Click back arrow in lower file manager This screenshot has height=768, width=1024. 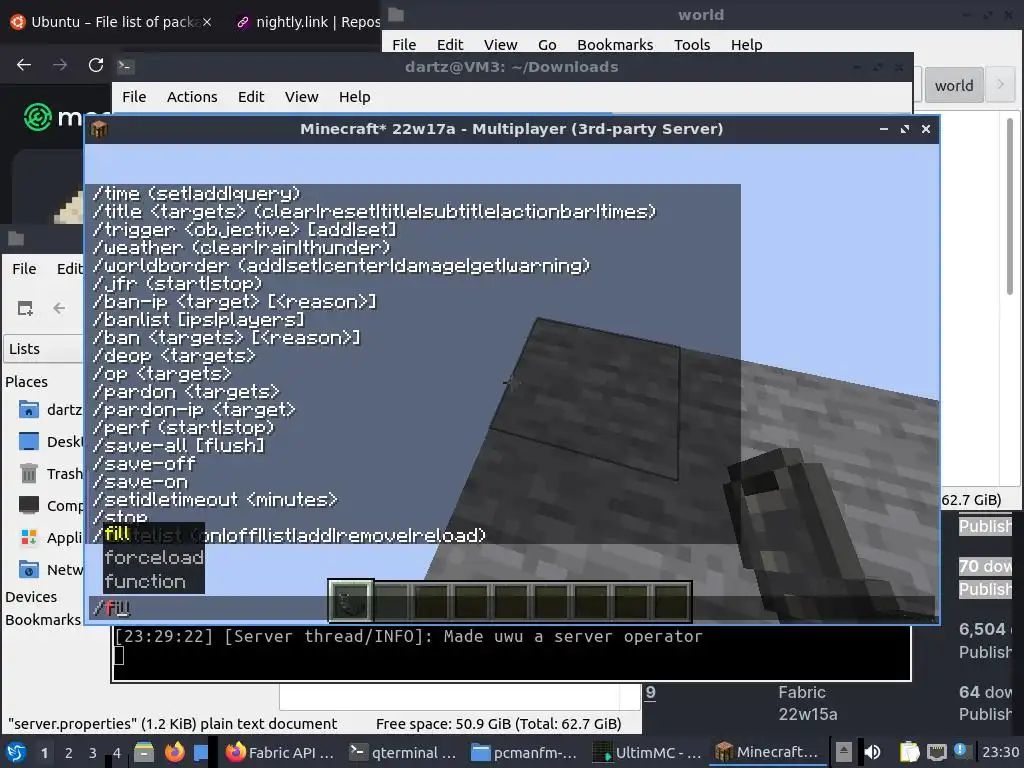coord(59,308)
